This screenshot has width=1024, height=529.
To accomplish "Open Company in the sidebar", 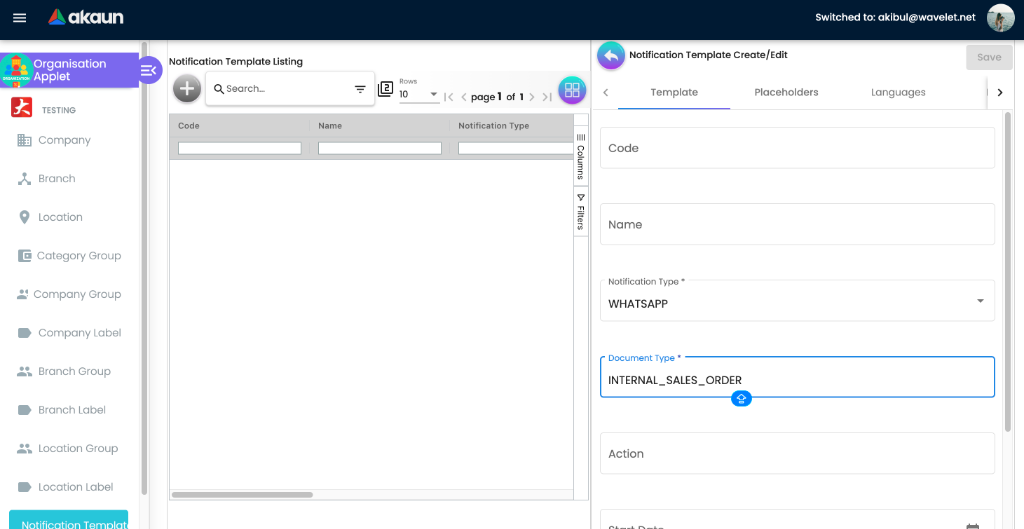I will [64, 140].
